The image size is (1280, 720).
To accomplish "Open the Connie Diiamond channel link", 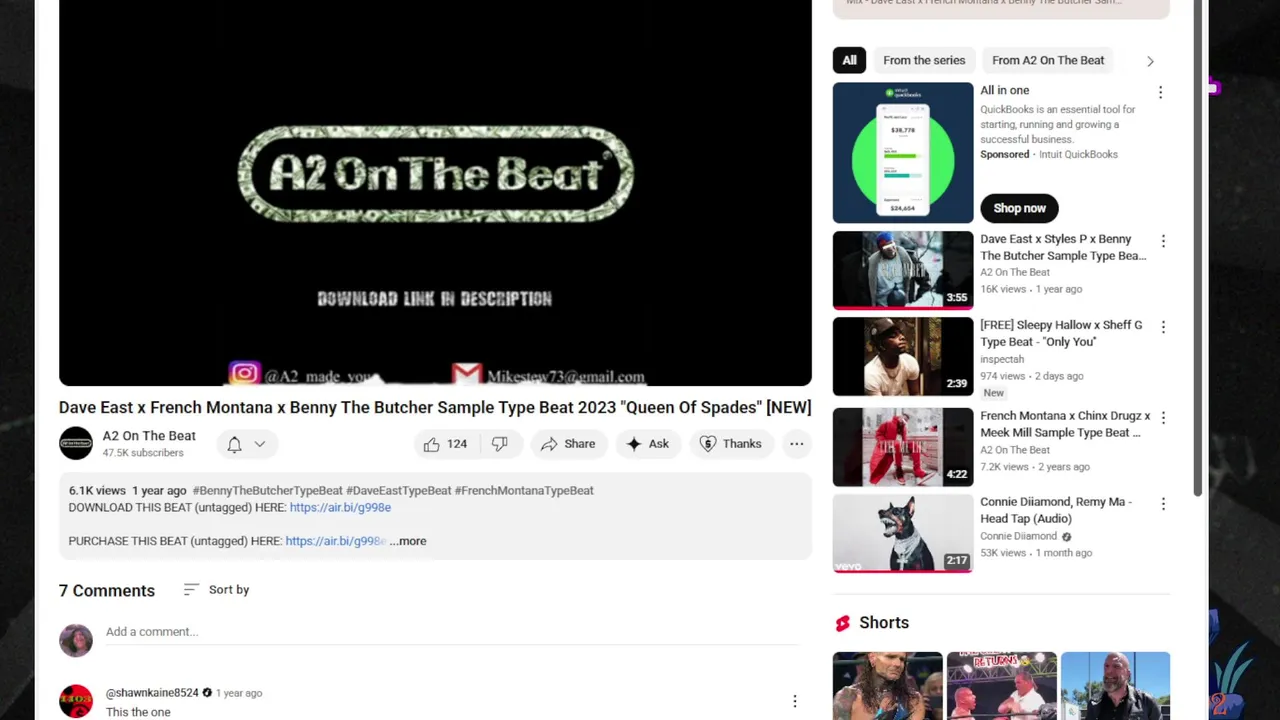I will (x=1018, y=536).
